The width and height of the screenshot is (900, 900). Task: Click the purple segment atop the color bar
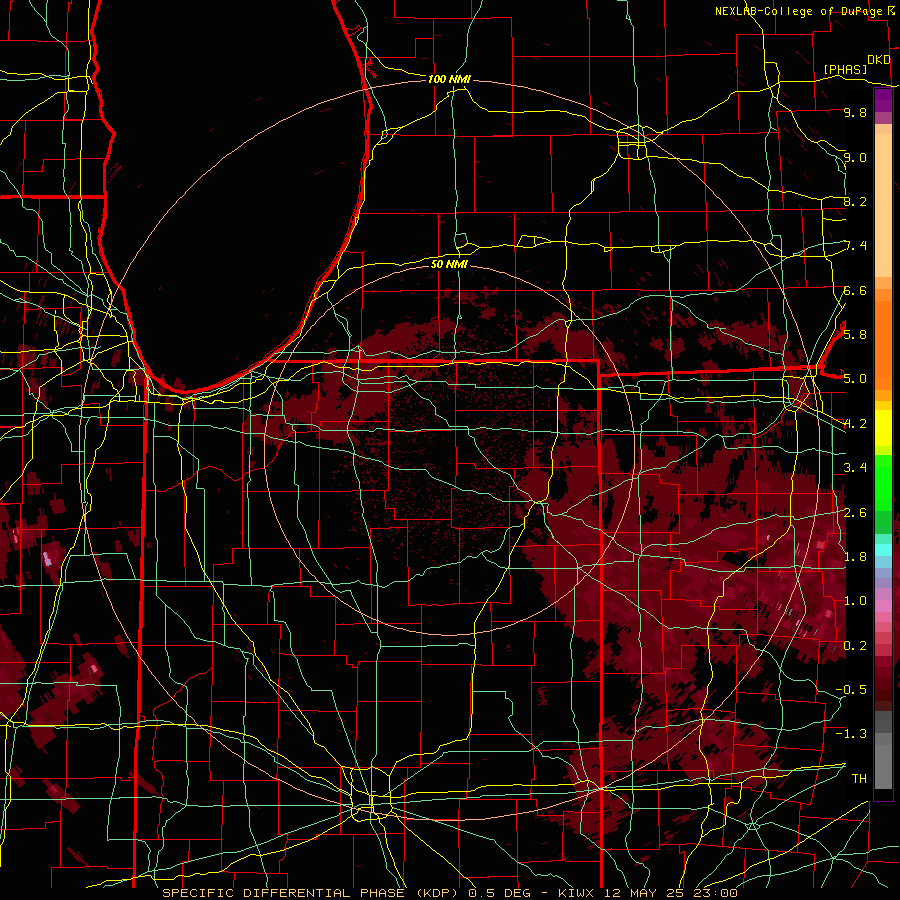point(883,101)
